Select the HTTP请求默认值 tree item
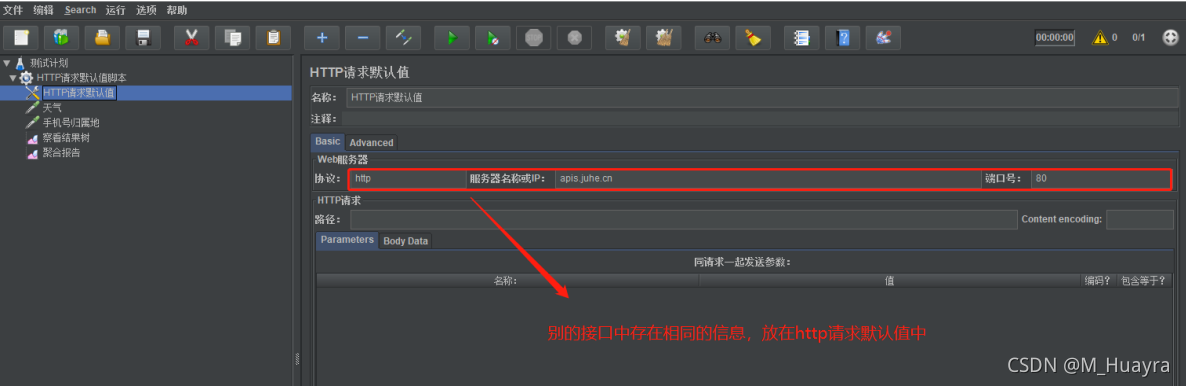This screenshot has height=387, width=1186. click(x=79, y=93)
